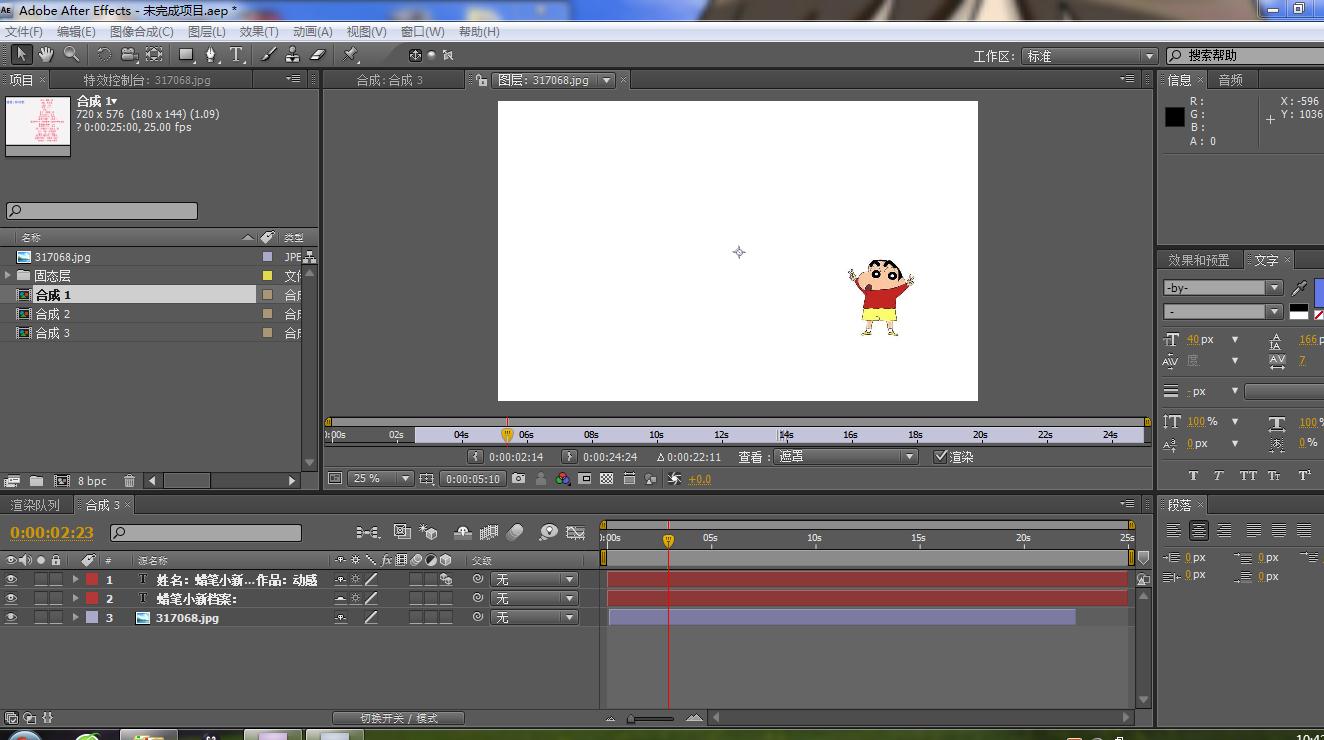
Task: Open the 文件(F) menu
Action: pos(24,31)
